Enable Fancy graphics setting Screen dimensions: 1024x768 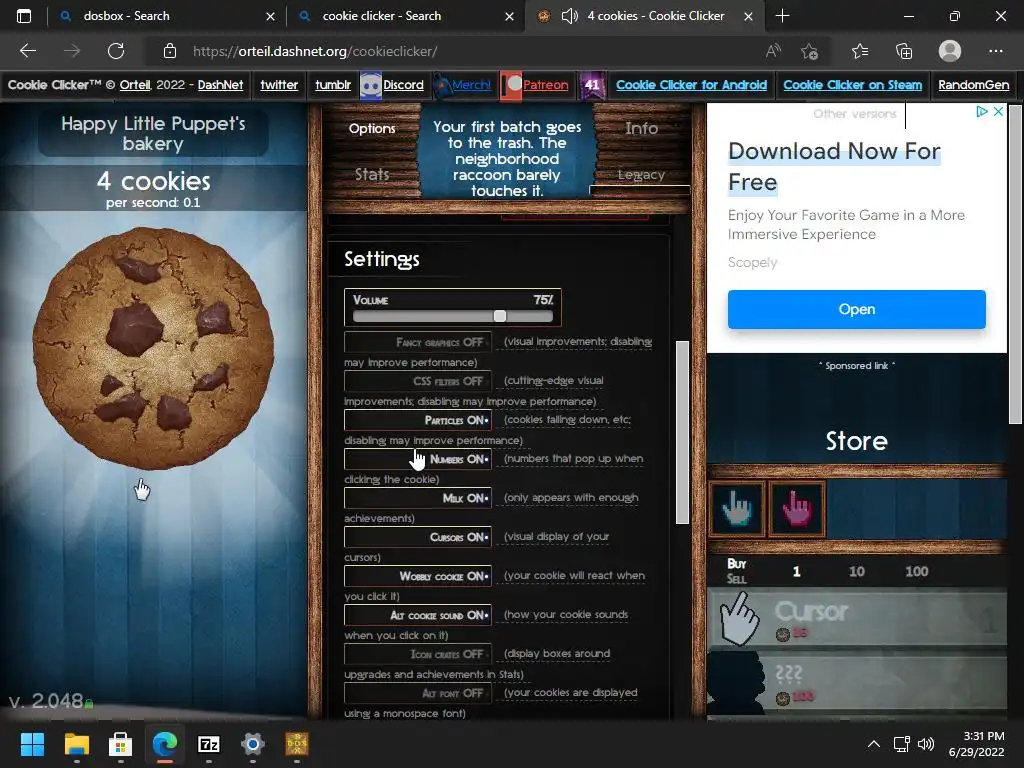click(418, 342)
